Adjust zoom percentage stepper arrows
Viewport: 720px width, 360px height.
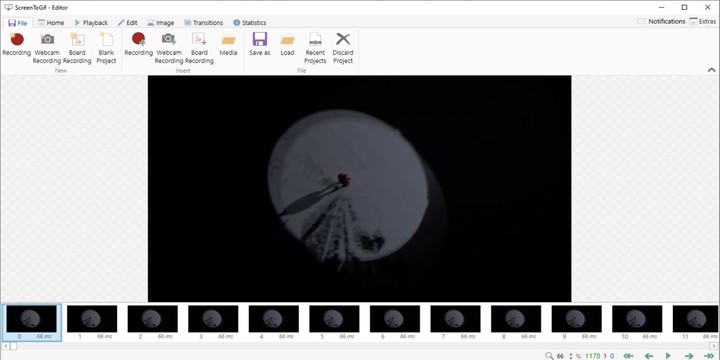(571, 356)
